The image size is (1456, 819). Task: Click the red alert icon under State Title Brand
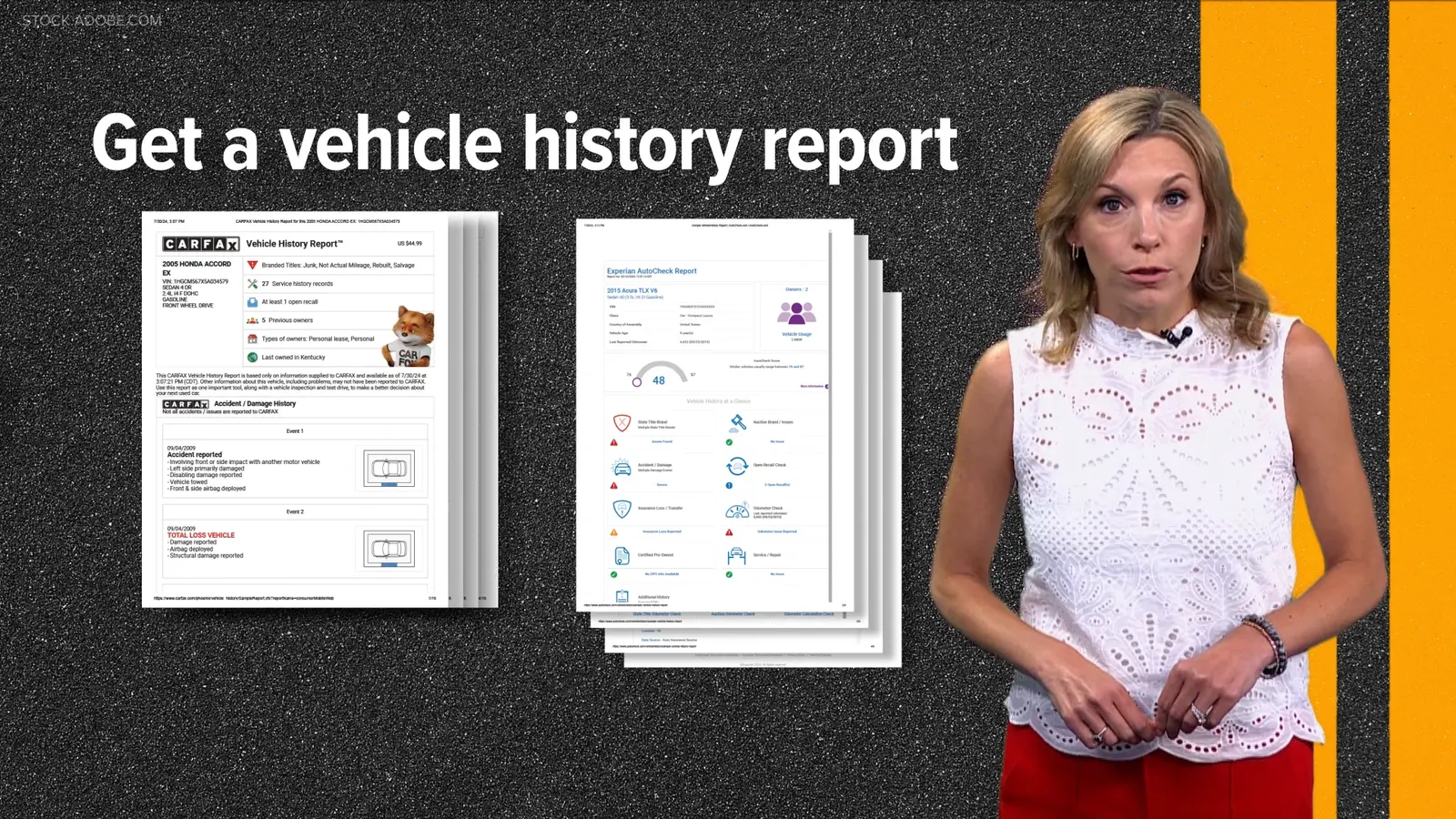613,442
